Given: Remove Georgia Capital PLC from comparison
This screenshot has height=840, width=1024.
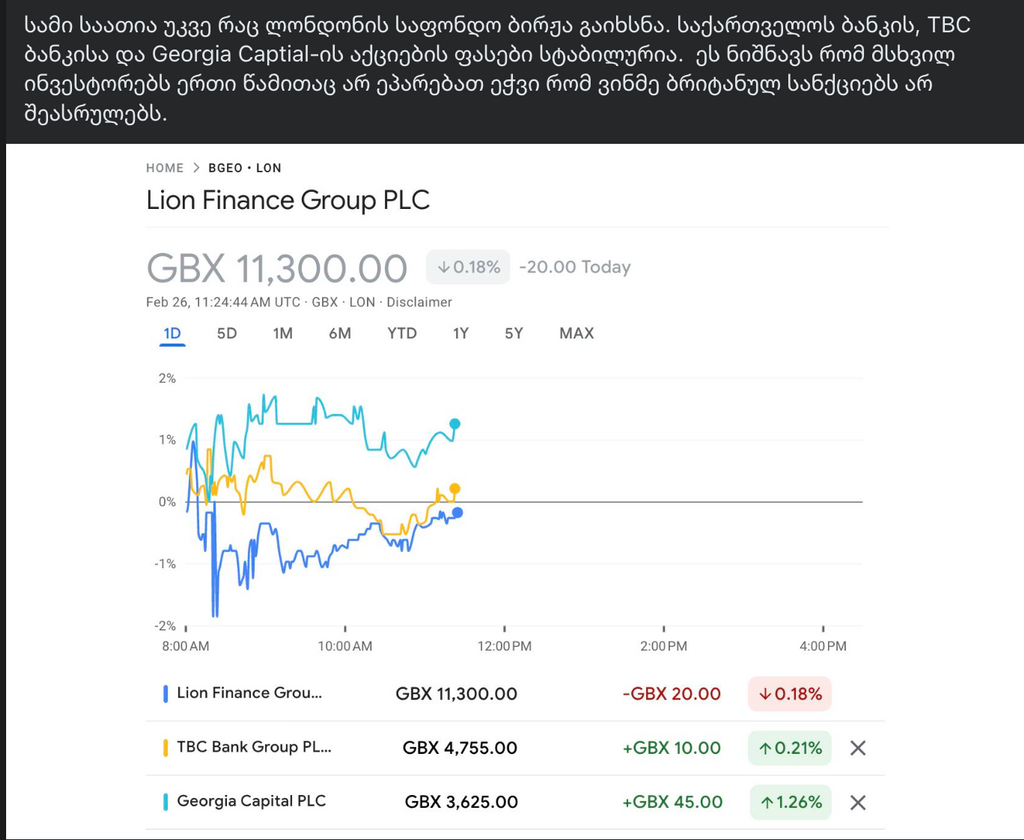Looking at the screenshot, I should [857, 802].
